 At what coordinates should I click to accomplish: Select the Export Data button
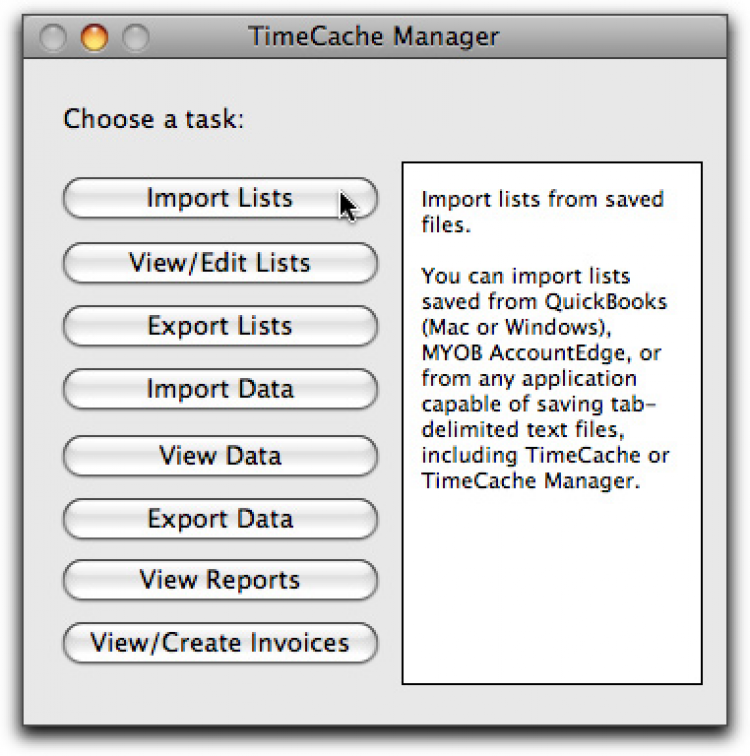[220, 519]
